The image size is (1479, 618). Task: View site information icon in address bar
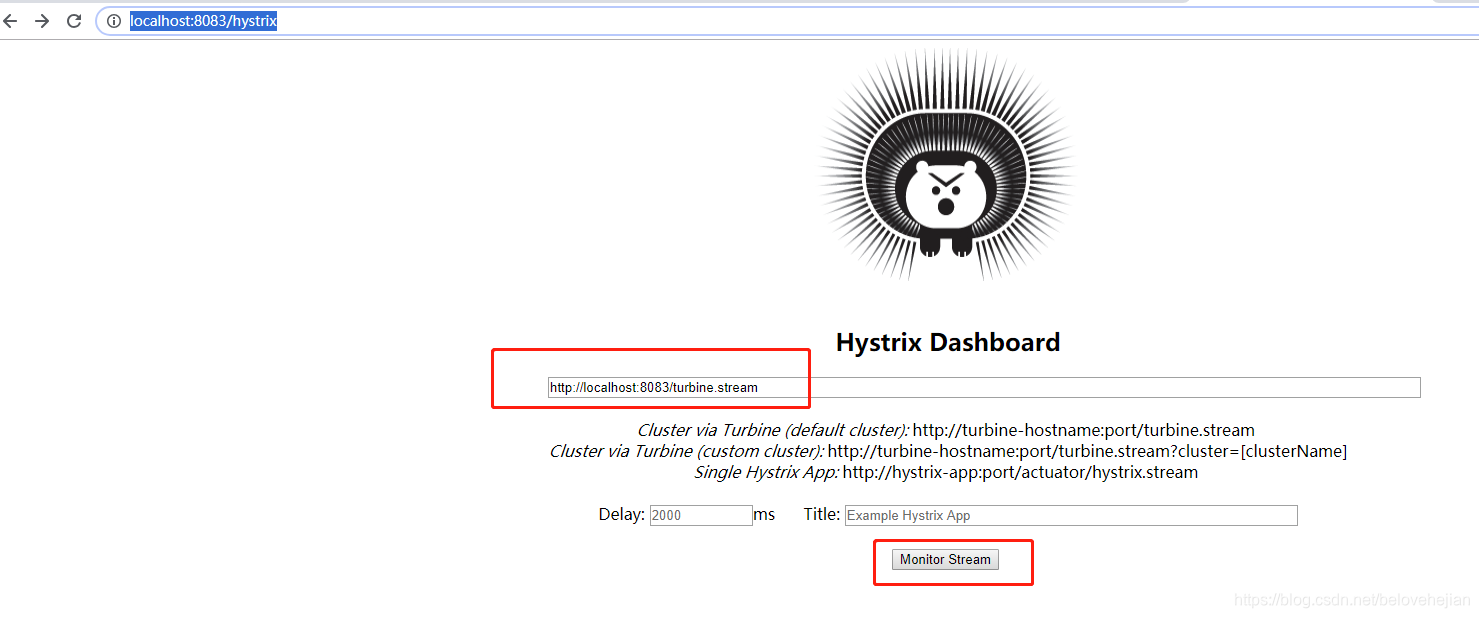[x=114, y=21]
